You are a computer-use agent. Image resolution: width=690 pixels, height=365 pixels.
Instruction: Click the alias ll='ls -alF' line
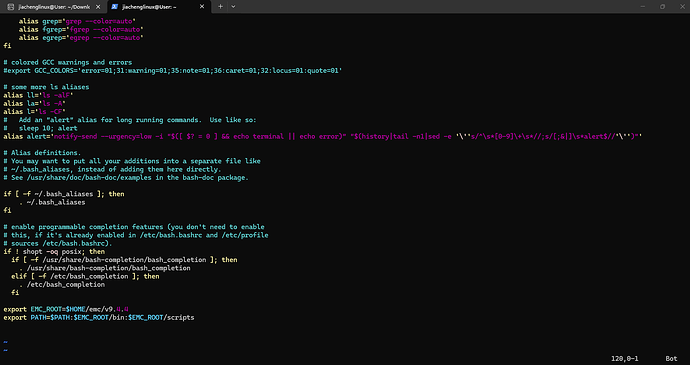38,95
